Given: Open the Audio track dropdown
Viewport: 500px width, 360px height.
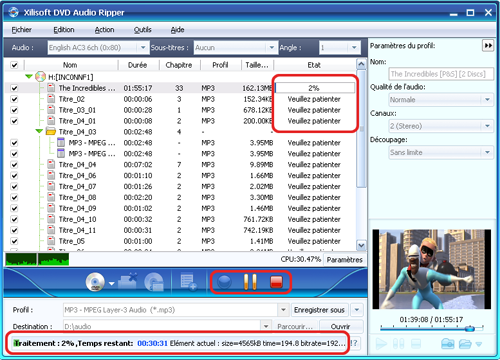Looking at the screenshot, I should click(x=143, y=48).
